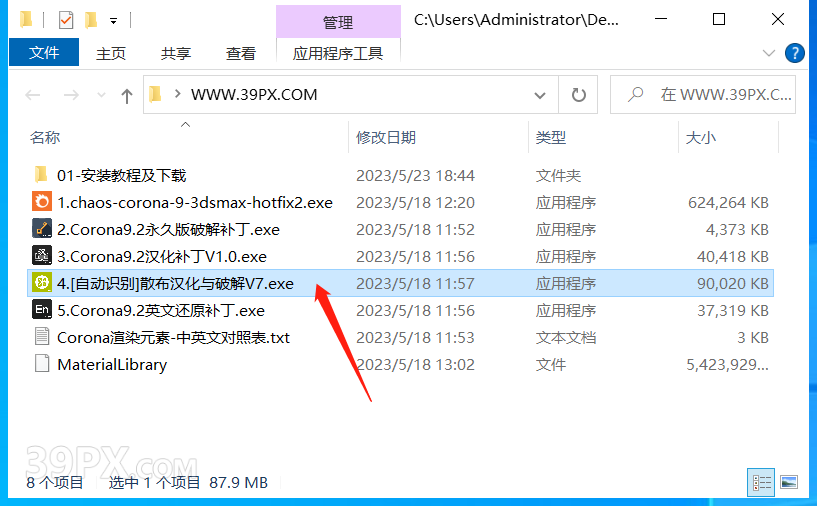The image size is (817, 506).
Task: Open the recent locations dropdown
Action: [x=101, y=95]
